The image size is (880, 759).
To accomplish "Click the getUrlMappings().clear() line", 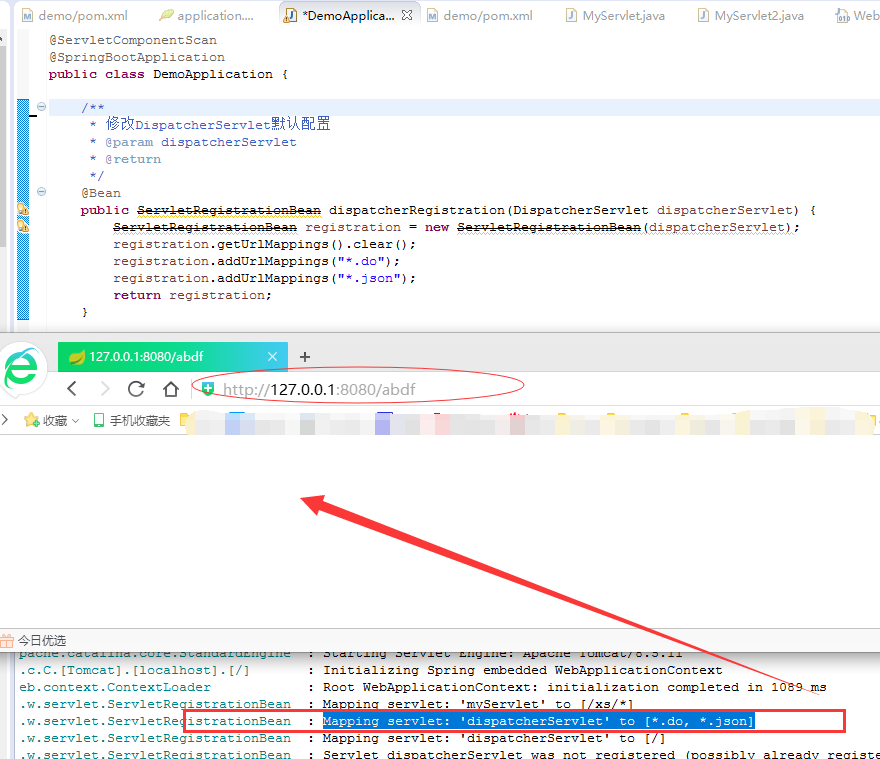I will coord(264,244).
